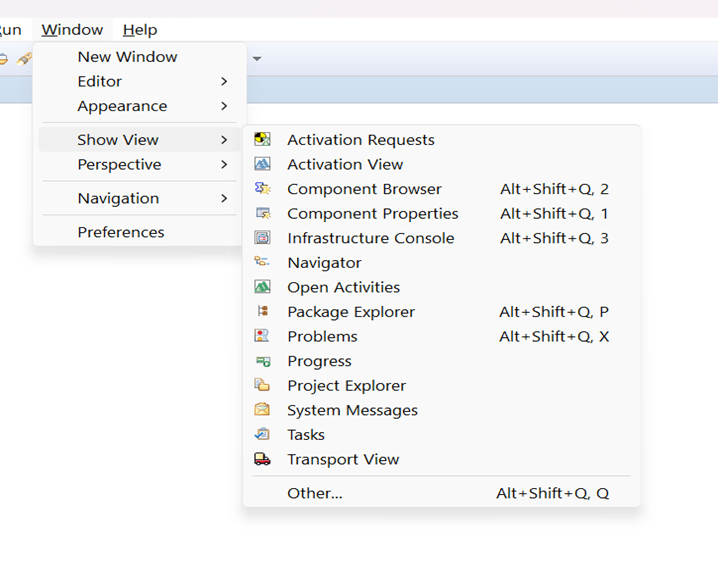Click the Alt+Shift+Q, X shortcut text
718x578 pixels.
tap(554, 337)
